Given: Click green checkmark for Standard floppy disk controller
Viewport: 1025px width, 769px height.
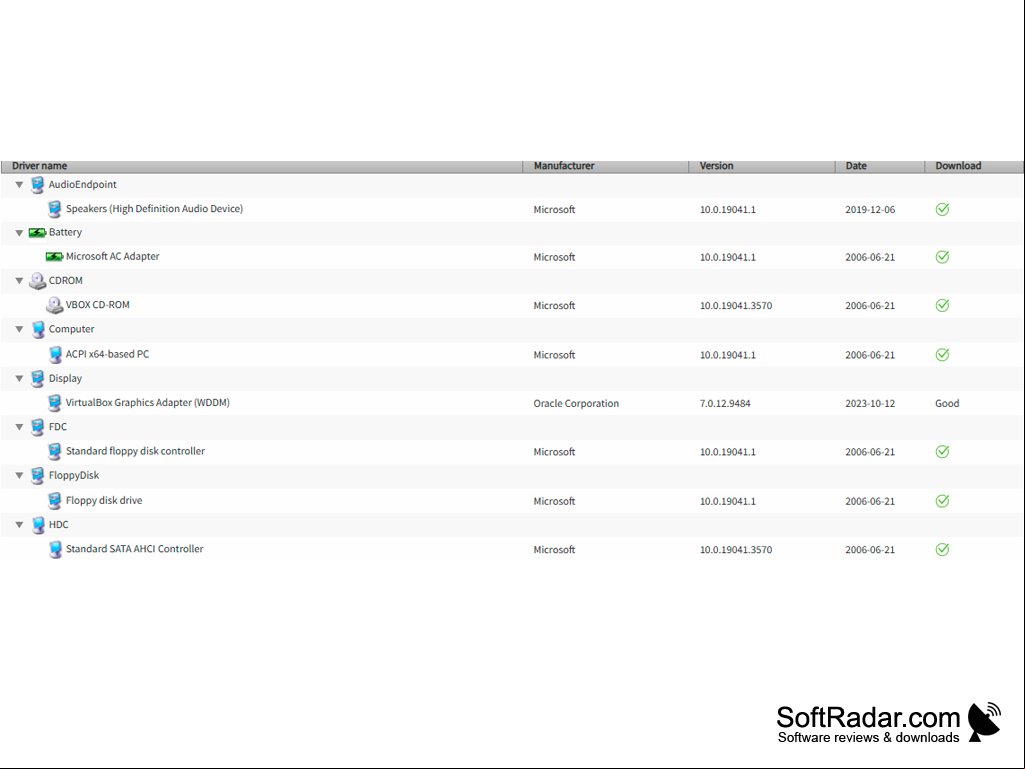Looking at the screenshot, I should pyautogui.click(x=942, y=452).
